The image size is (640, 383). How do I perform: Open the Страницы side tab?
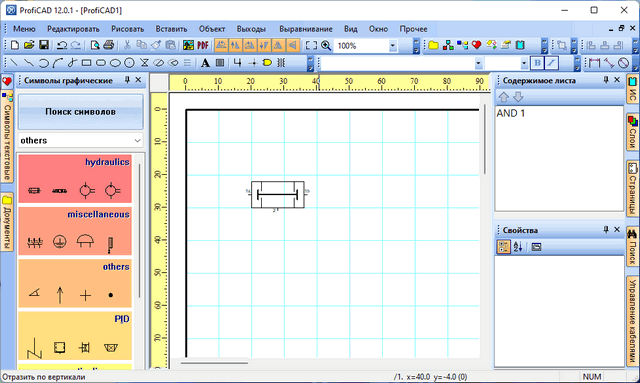[x=632, y=188]
